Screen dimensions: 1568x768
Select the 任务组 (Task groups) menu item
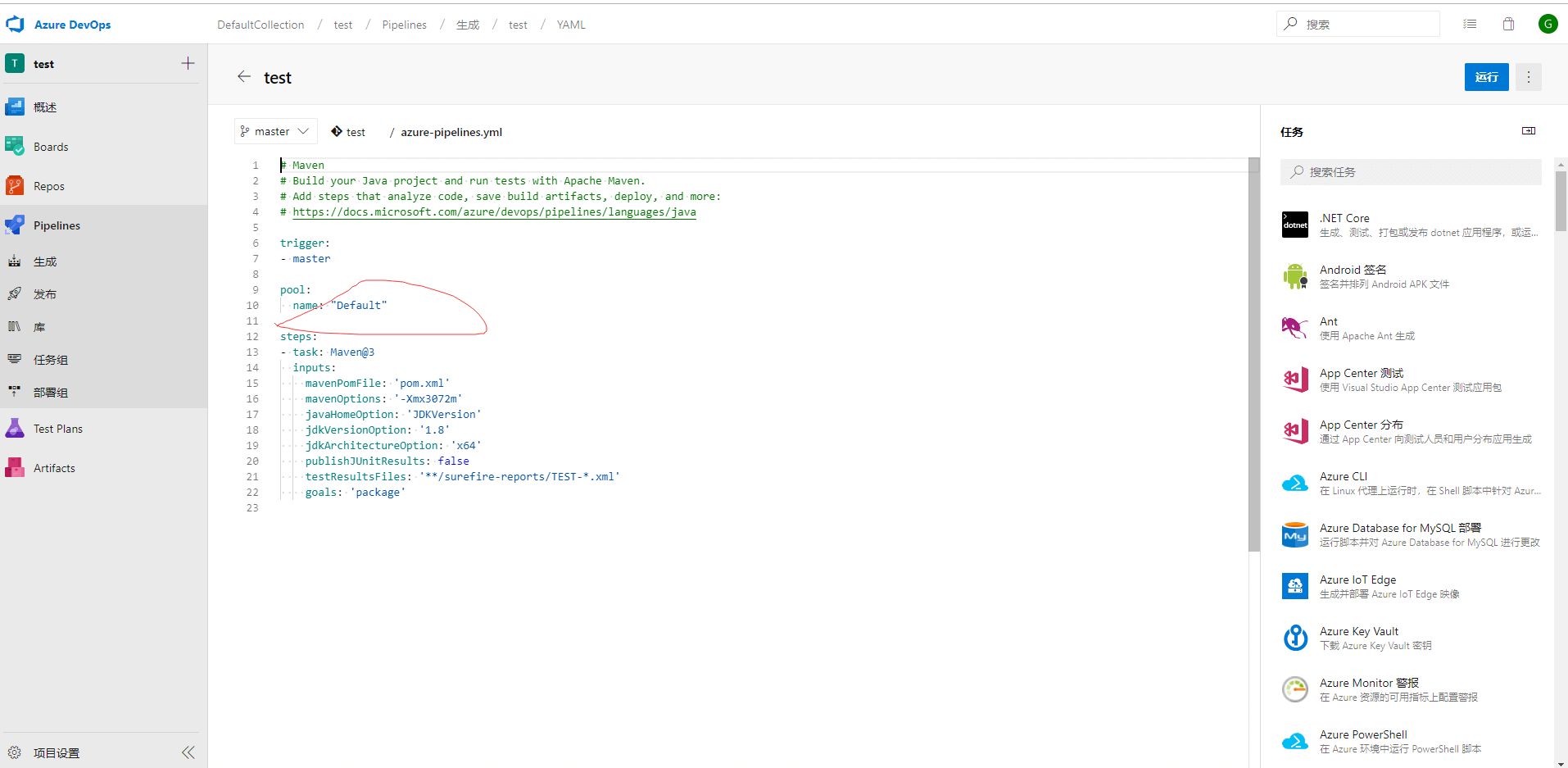[x=51, y=360]
